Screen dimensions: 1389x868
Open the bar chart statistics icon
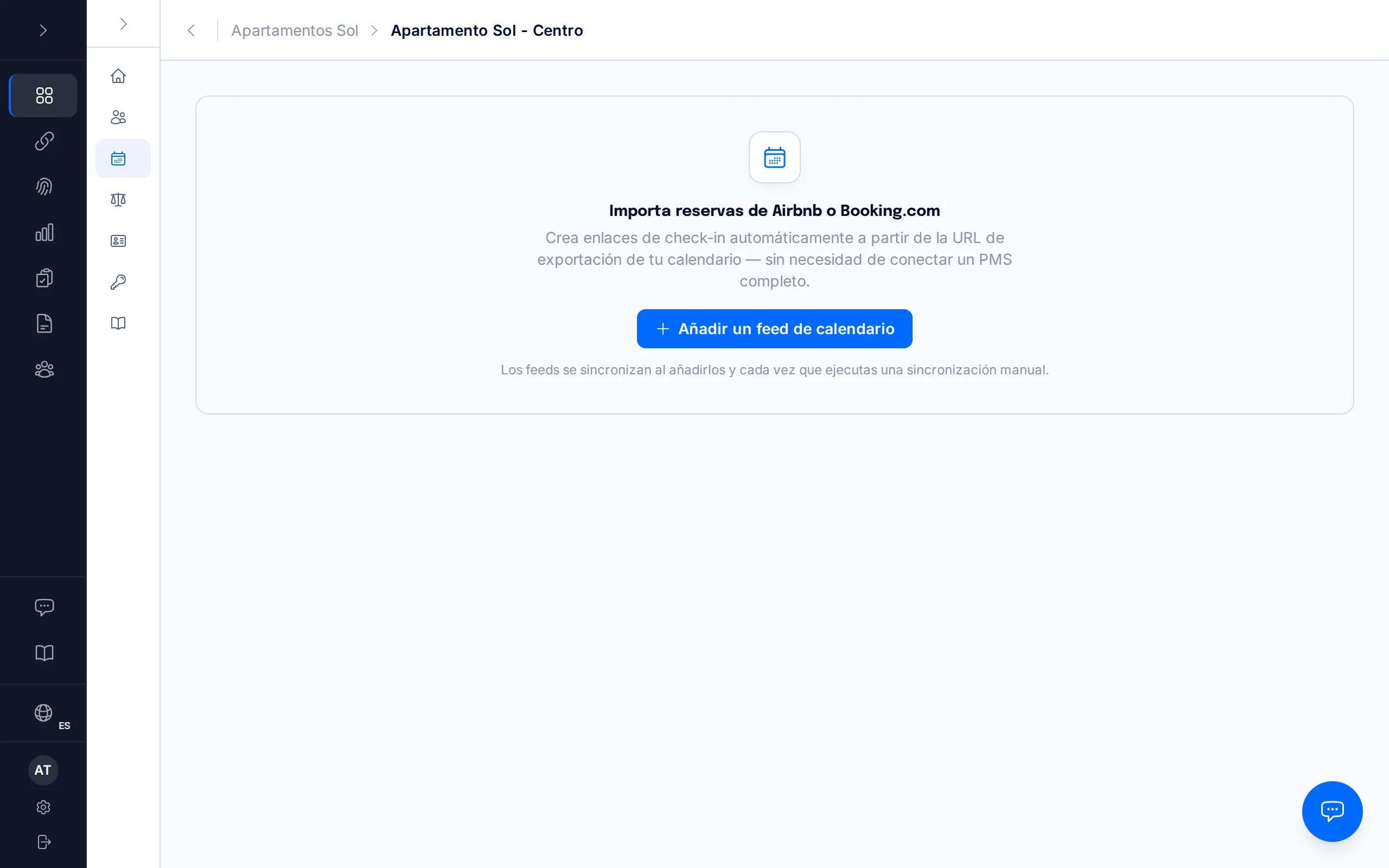tap(43, 233)
